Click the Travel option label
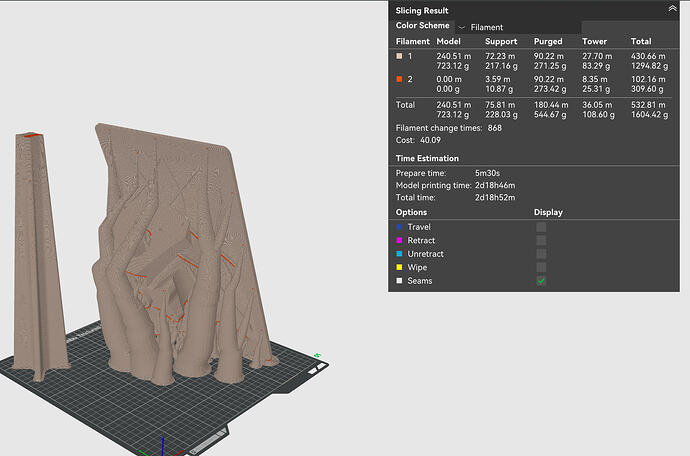Viewport: 690px width, 456px height. pos(419,227)
